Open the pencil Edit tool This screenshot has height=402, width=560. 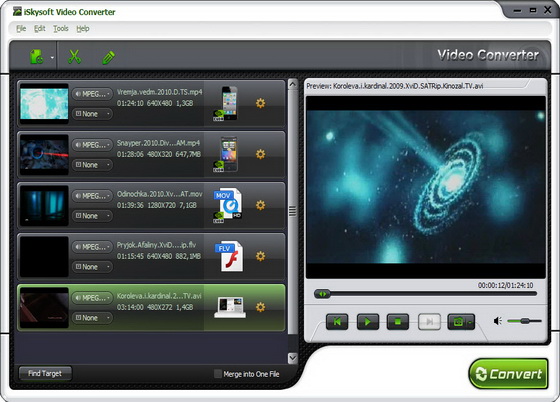coord(109,57)
